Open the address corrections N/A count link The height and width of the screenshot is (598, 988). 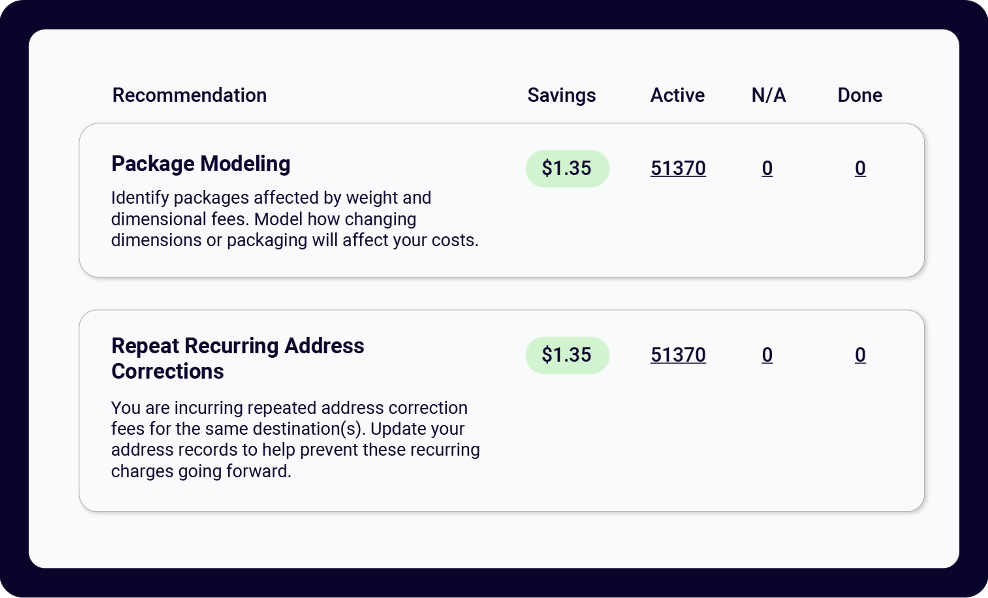(x=767, y=355)
